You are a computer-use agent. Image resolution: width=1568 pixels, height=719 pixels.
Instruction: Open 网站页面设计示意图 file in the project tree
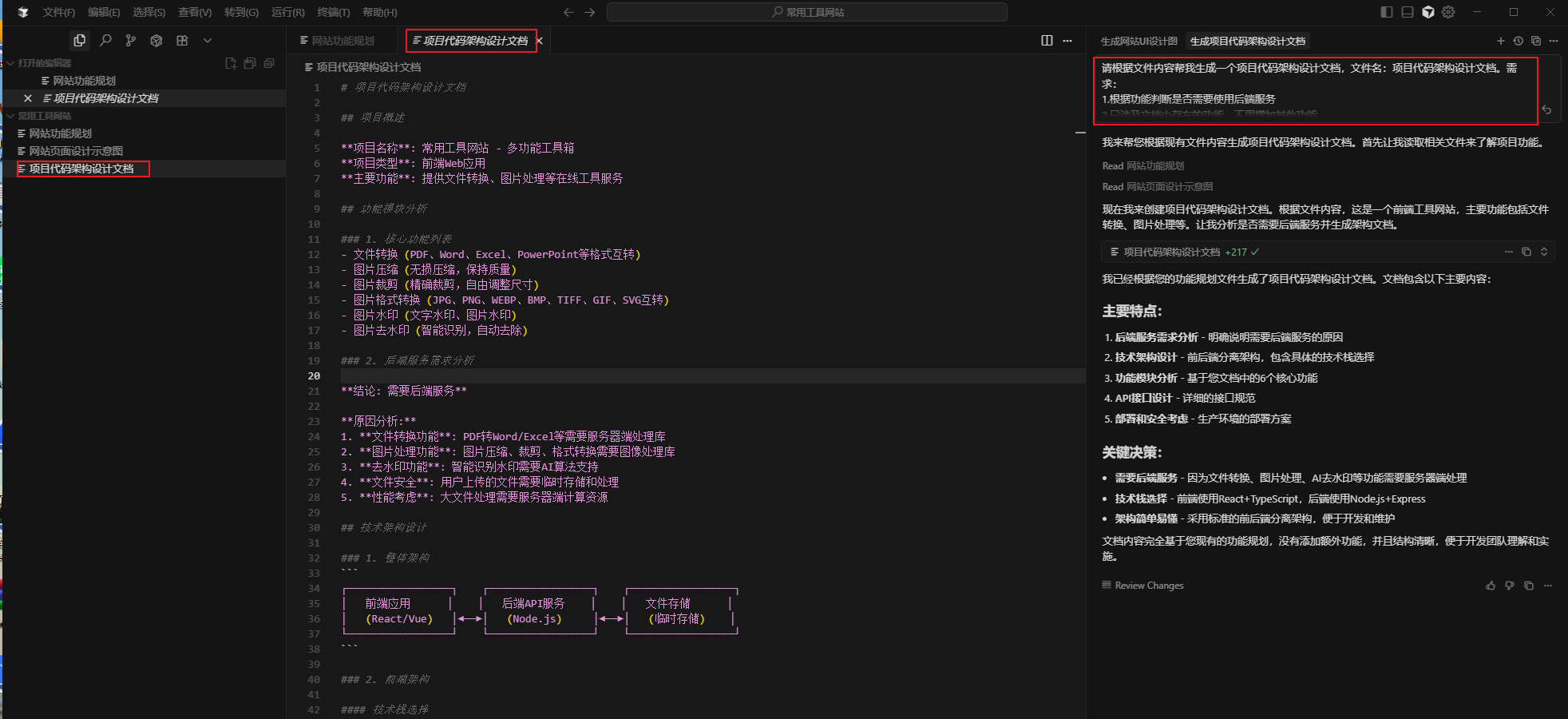pyautogui.click(x=70, y=151)
